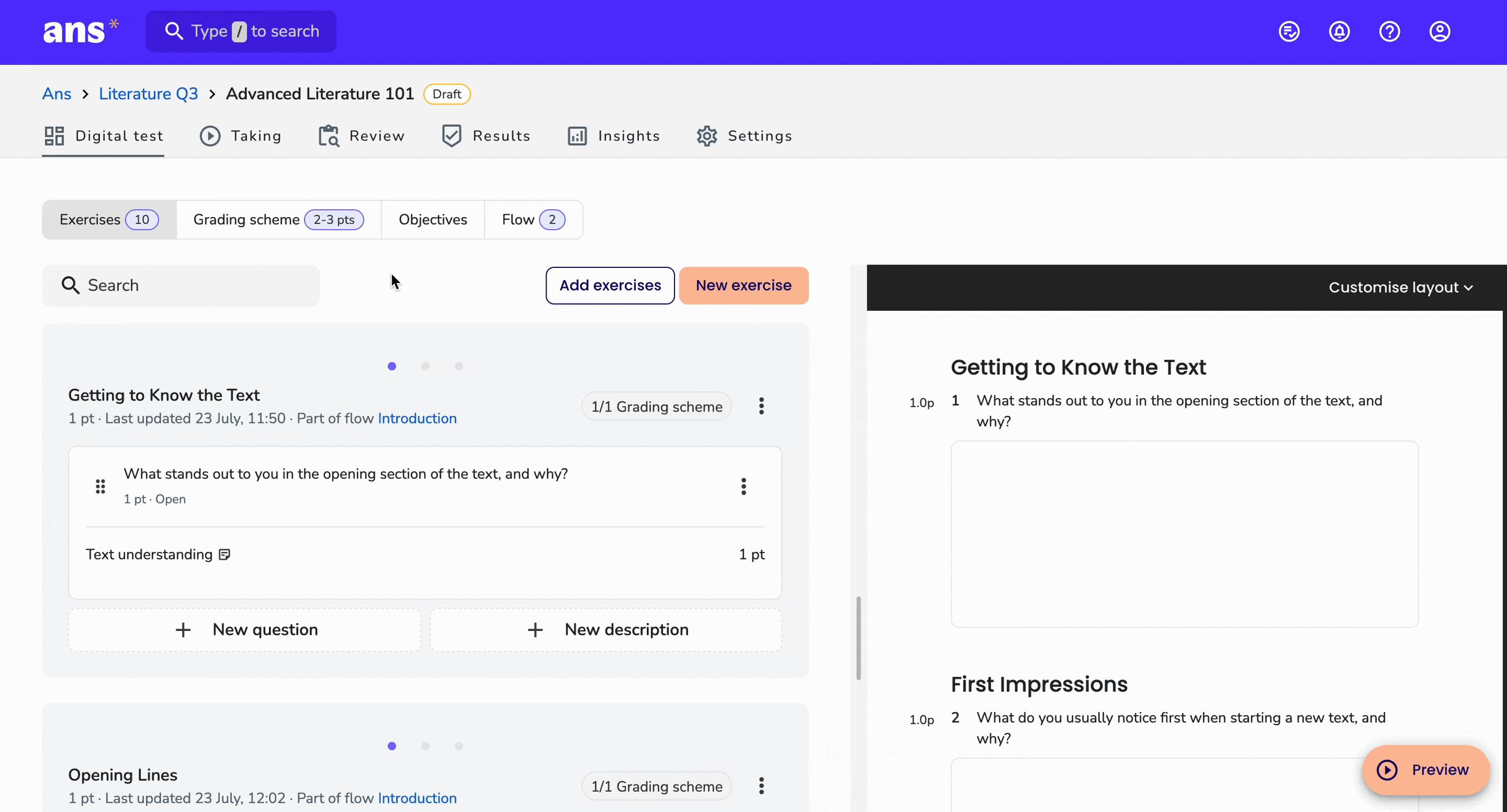Viewport: 1507px width, 812px height.
Task: Click the note icon next to Text understanding
Action: pyautogui.click(x=224, y=555)
